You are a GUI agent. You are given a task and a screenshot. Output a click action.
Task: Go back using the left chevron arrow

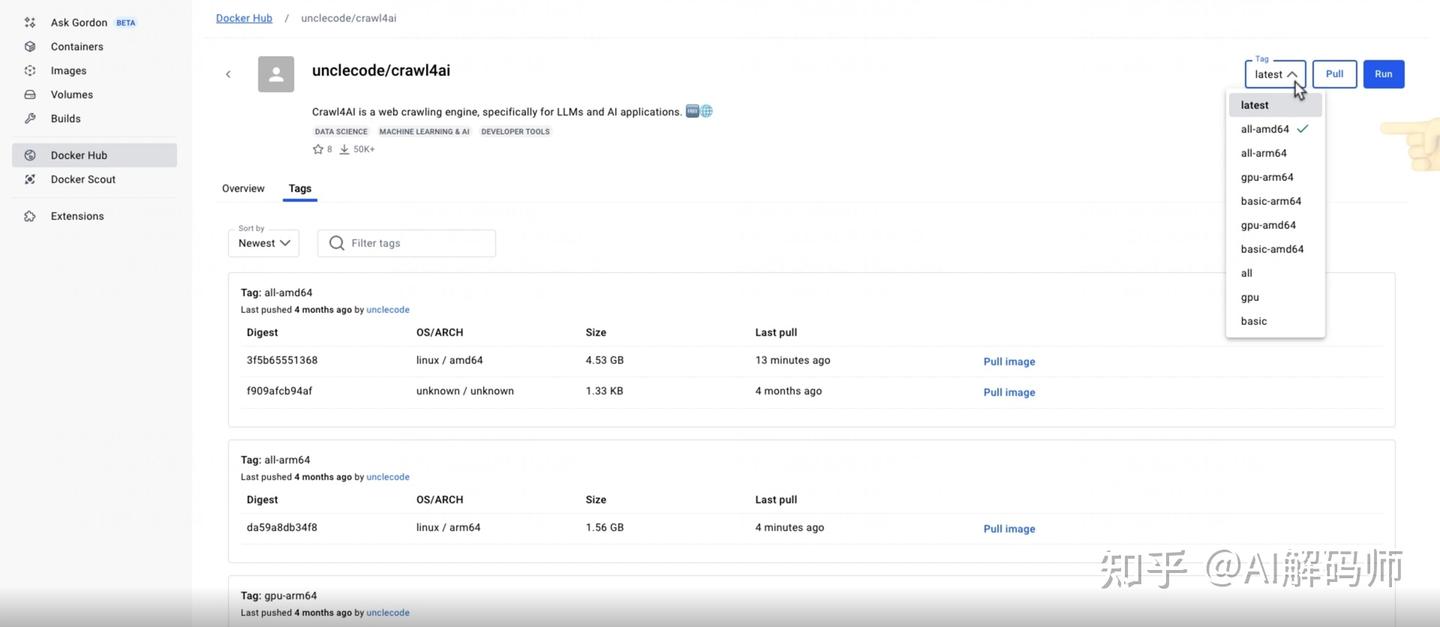[228, 74]
